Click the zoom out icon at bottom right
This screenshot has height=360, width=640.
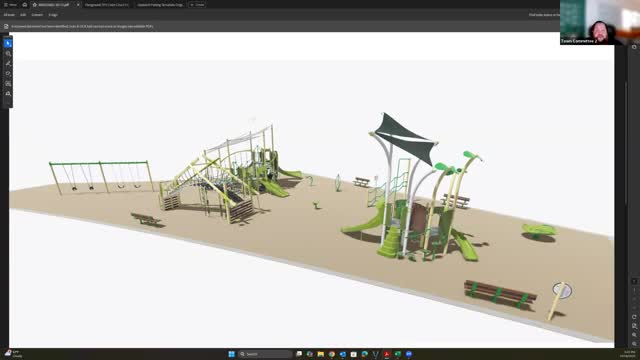tap(634, 343)
